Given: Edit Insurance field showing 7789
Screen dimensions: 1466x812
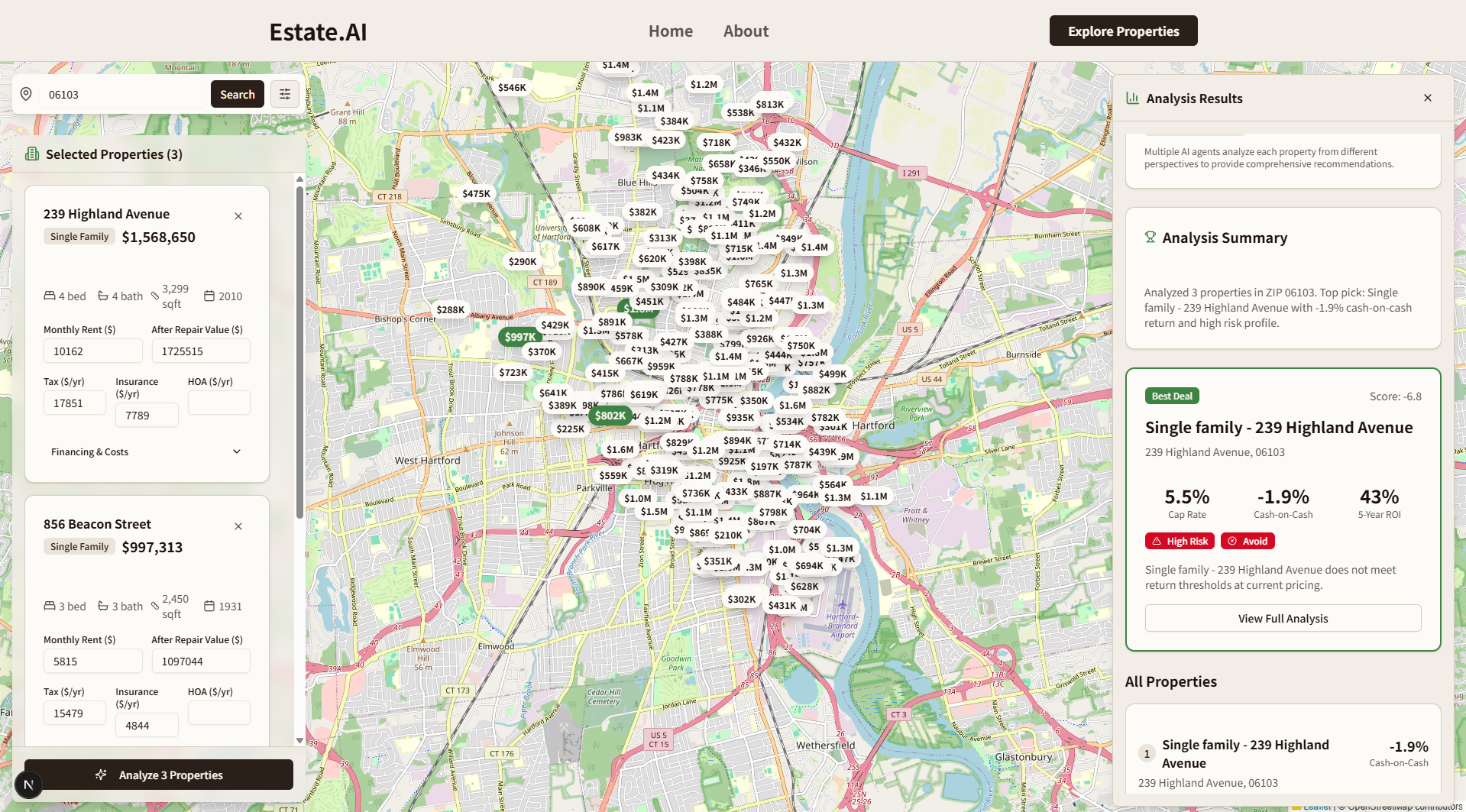Looking at the screenshot, I should point(147,416).
